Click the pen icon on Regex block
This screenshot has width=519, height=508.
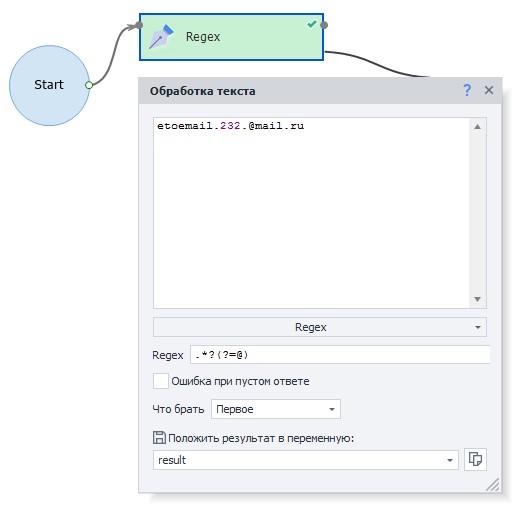162,37
